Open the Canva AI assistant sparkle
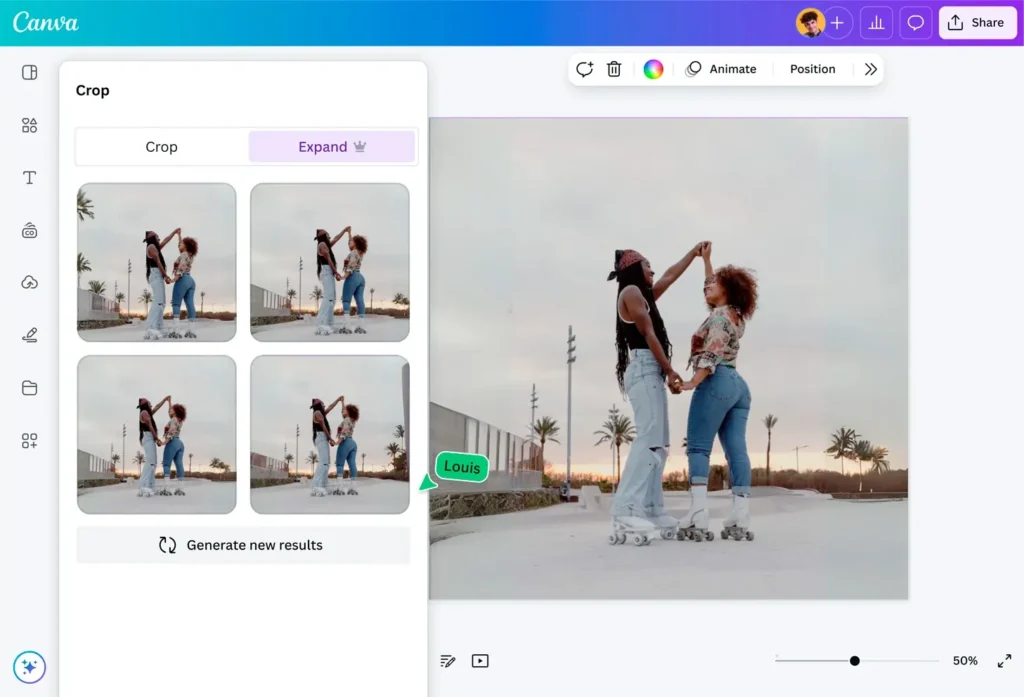This screenshot has width=1024, height=697. (x=29, y=667)
